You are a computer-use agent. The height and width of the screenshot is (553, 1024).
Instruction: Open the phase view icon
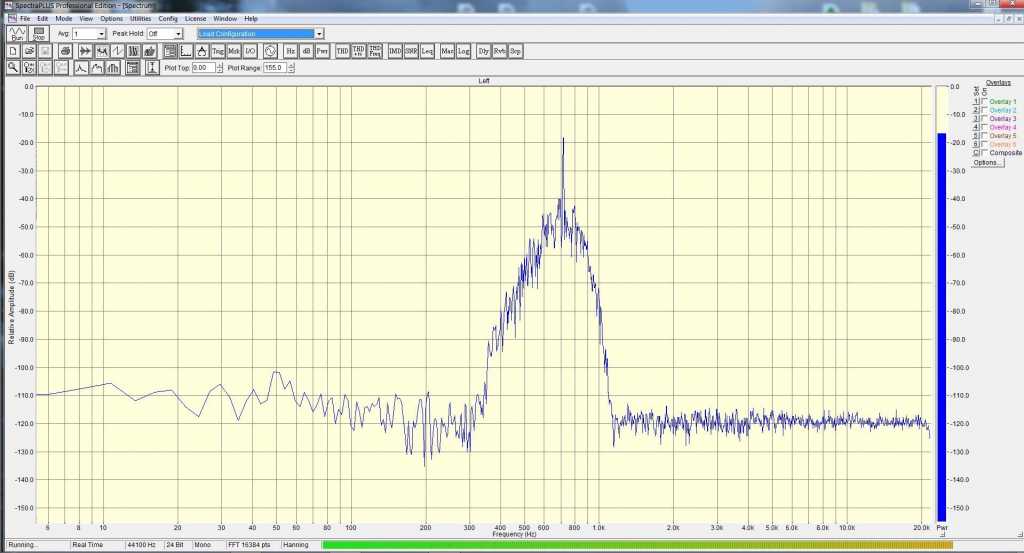tap(118, 51)
